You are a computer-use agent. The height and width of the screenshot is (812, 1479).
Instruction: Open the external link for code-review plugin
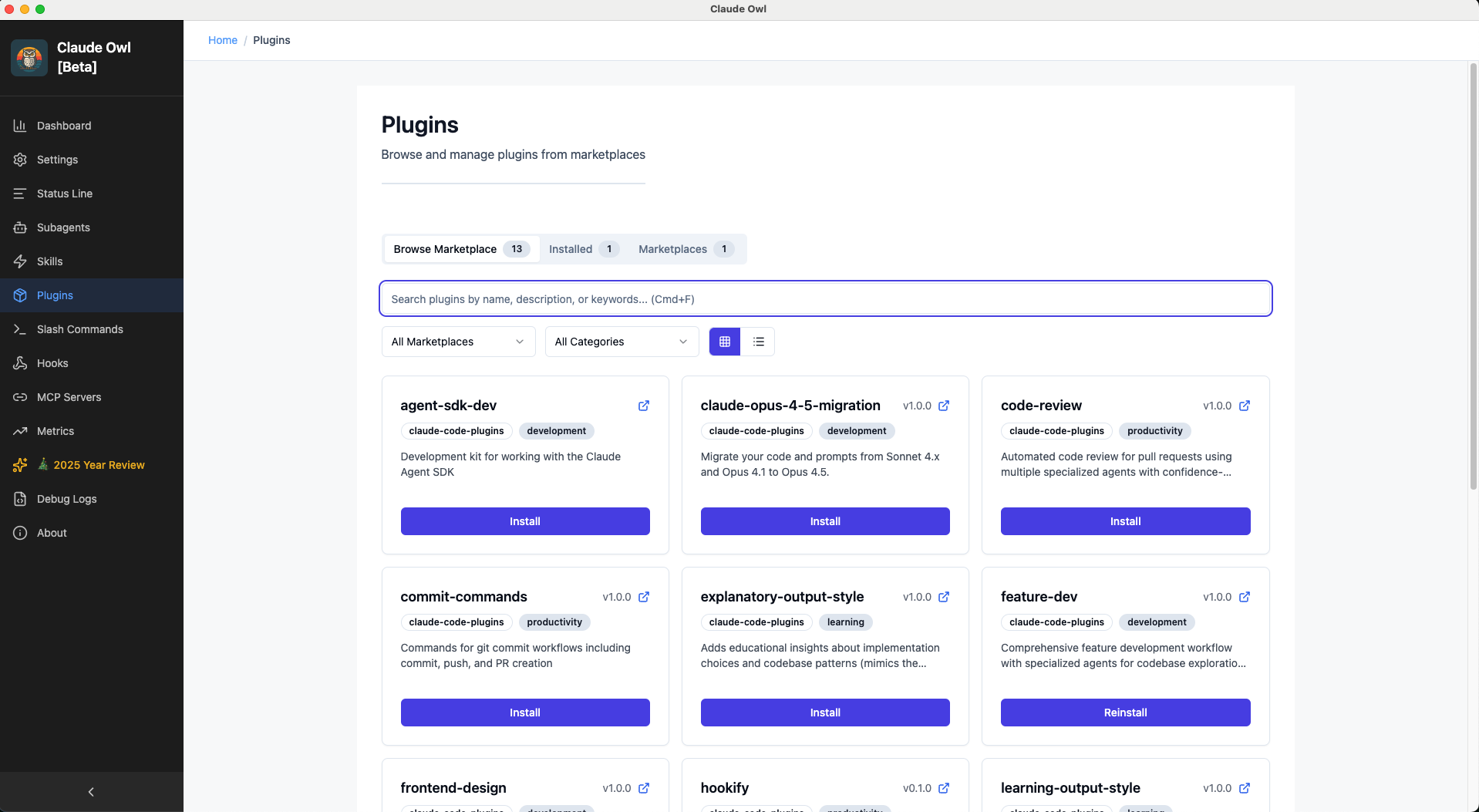point(1244,406)
